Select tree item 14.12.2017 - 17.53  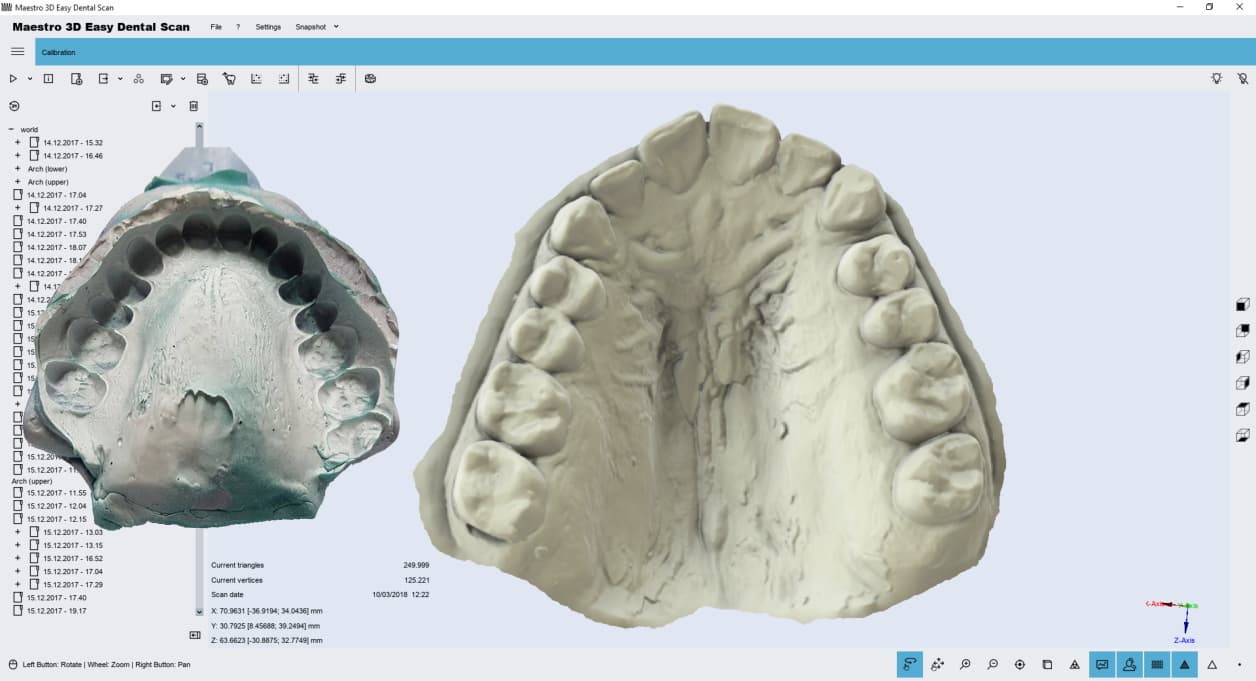[x=56, y=234]
